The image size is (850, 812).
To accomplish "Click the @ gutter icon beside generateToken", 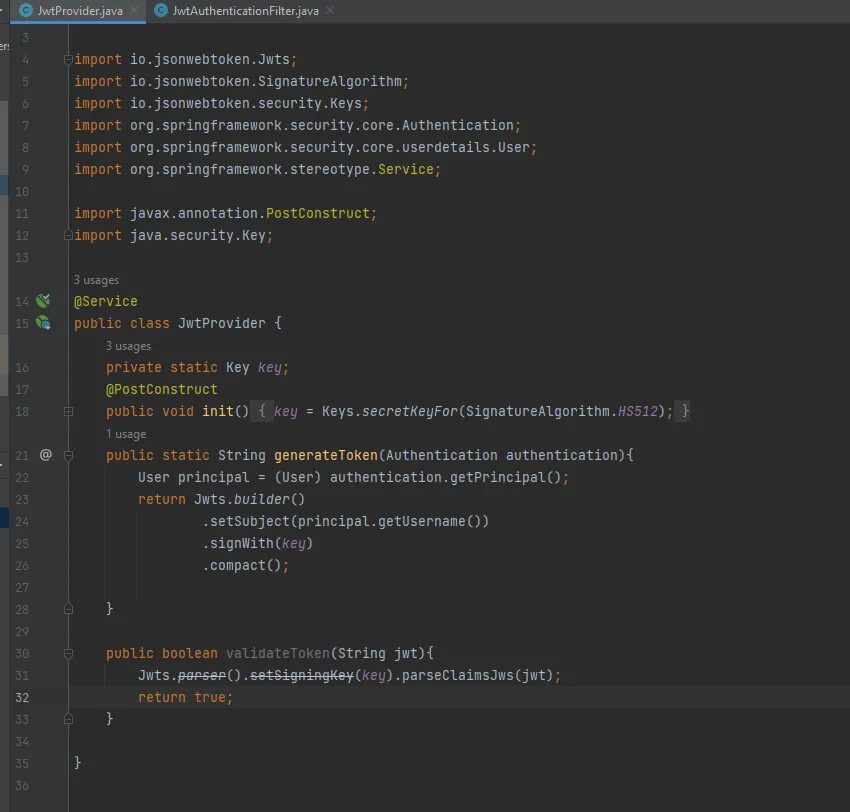I will click(x=45, y=455).
